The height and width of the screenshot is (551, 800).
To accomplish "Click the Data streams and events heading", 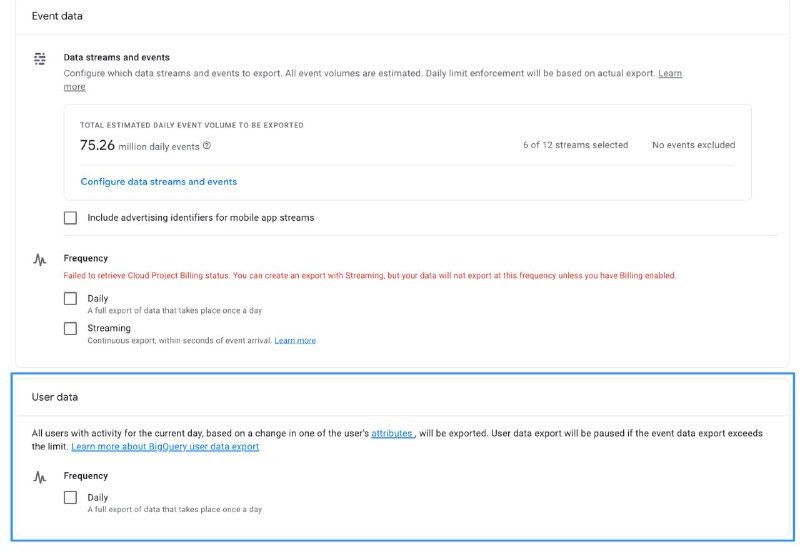I will [117, 58].
